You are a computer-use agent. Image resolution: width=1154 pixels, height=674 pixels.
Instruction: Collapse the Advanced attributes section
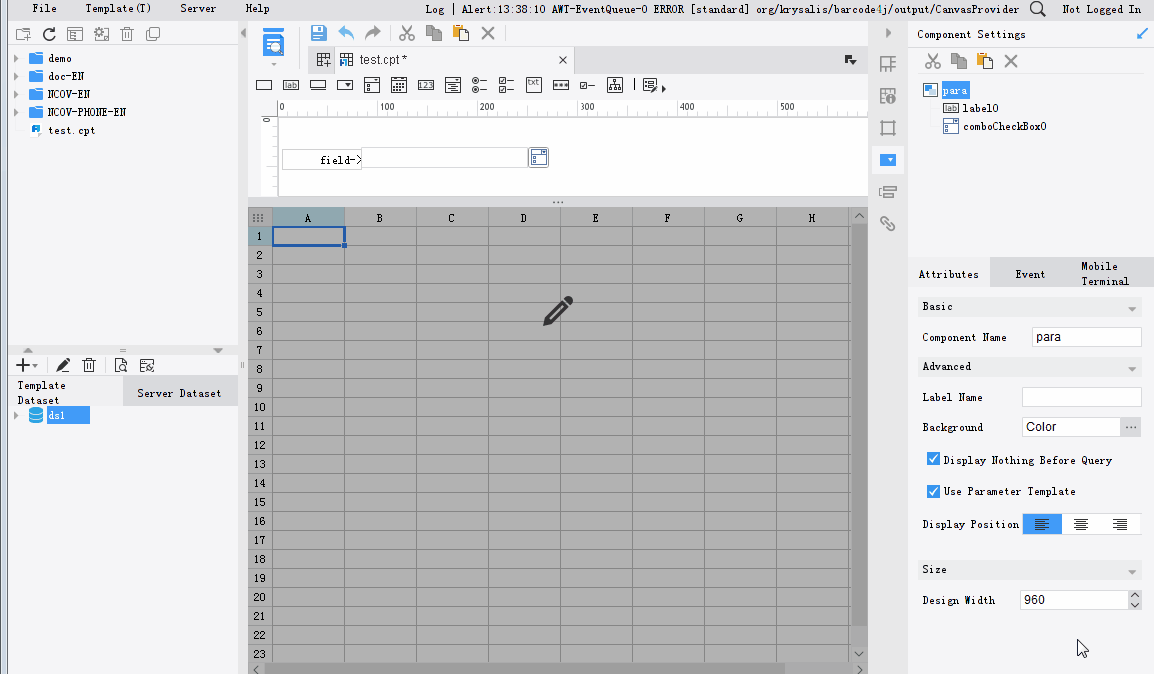pyautogui.click(x=1134, y=367)
